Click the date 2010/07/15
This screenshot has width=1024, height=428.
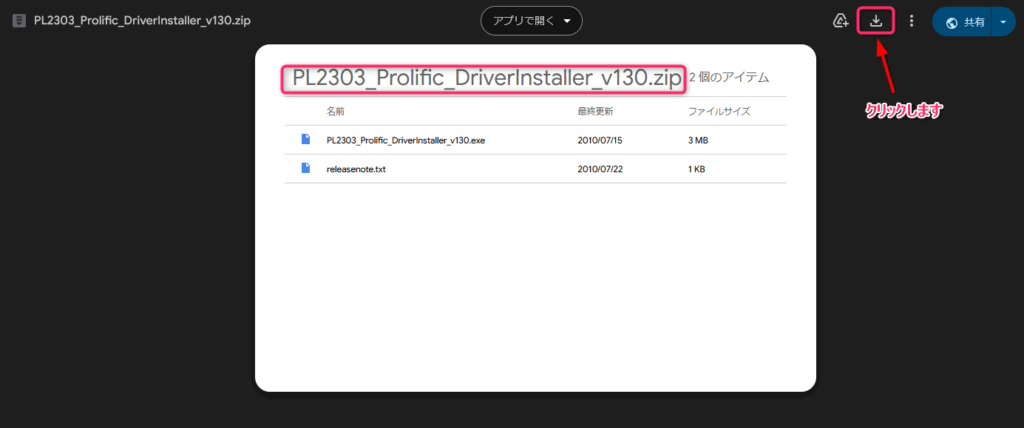tap(601, 140)
